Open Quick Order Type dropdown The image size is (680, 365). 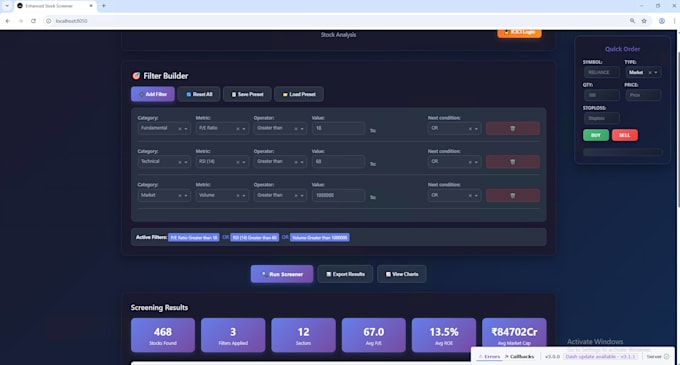pos(643,72)
